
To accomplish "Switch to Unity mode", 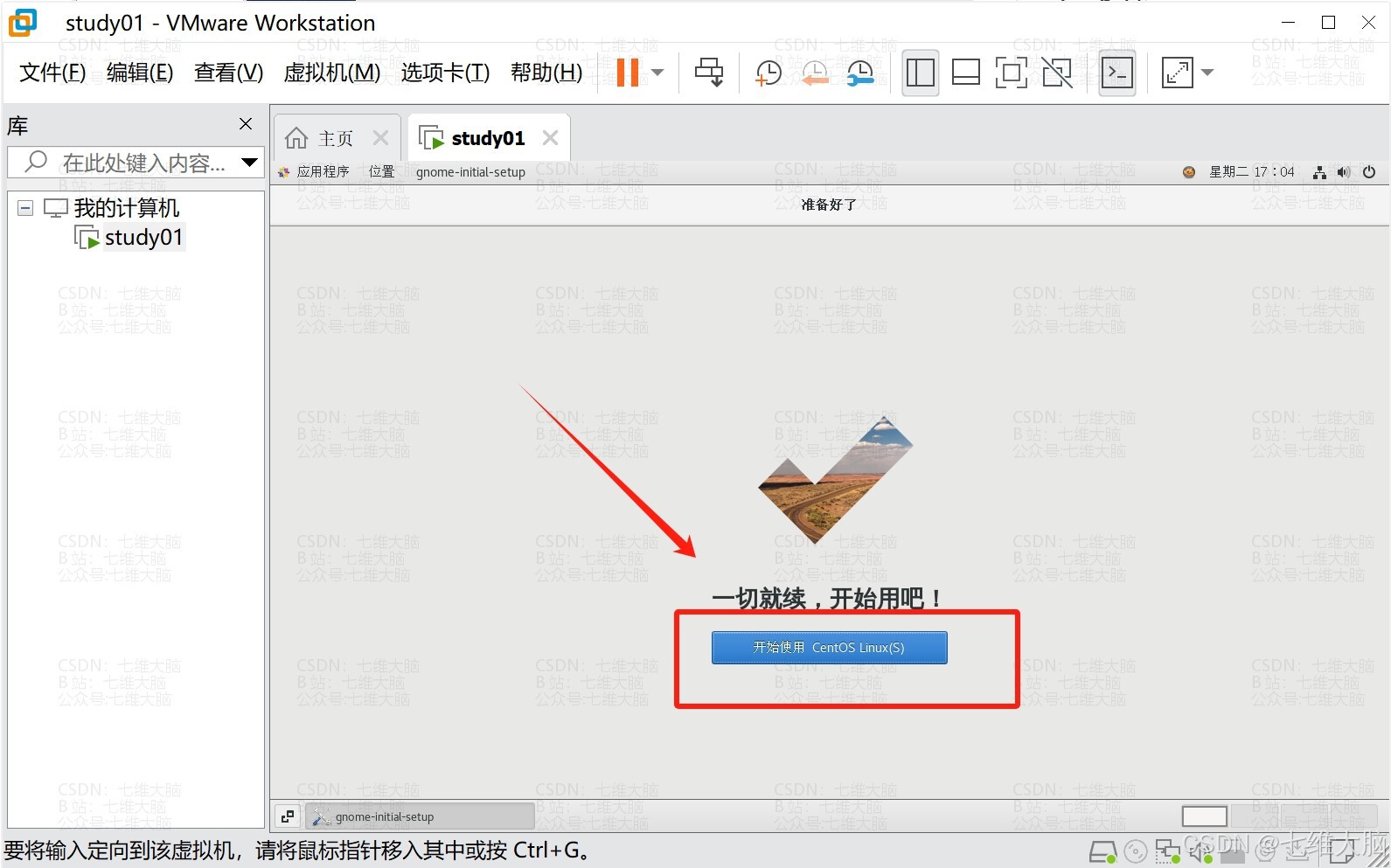I will coord(1057,73).
